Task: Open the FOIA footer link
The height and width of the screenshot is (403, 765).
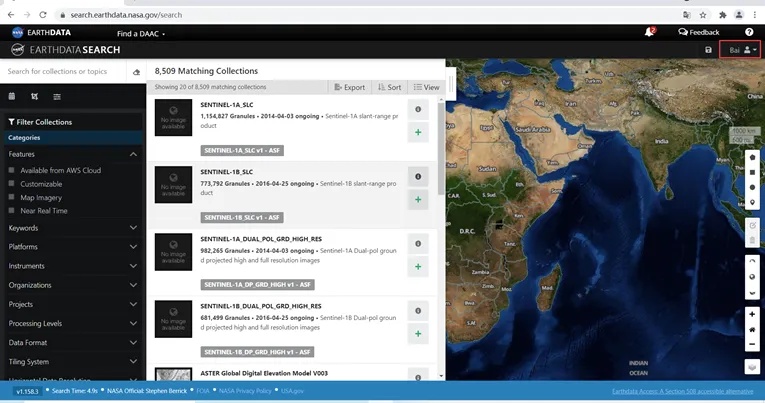Action: [202, 391]
